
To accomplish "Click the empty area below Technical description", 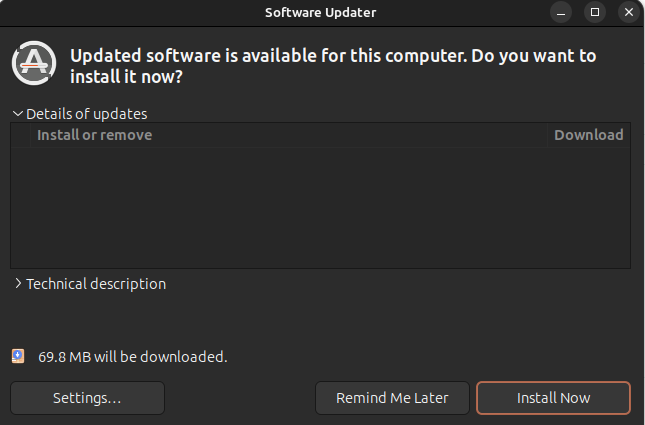I will coord(320,320).
